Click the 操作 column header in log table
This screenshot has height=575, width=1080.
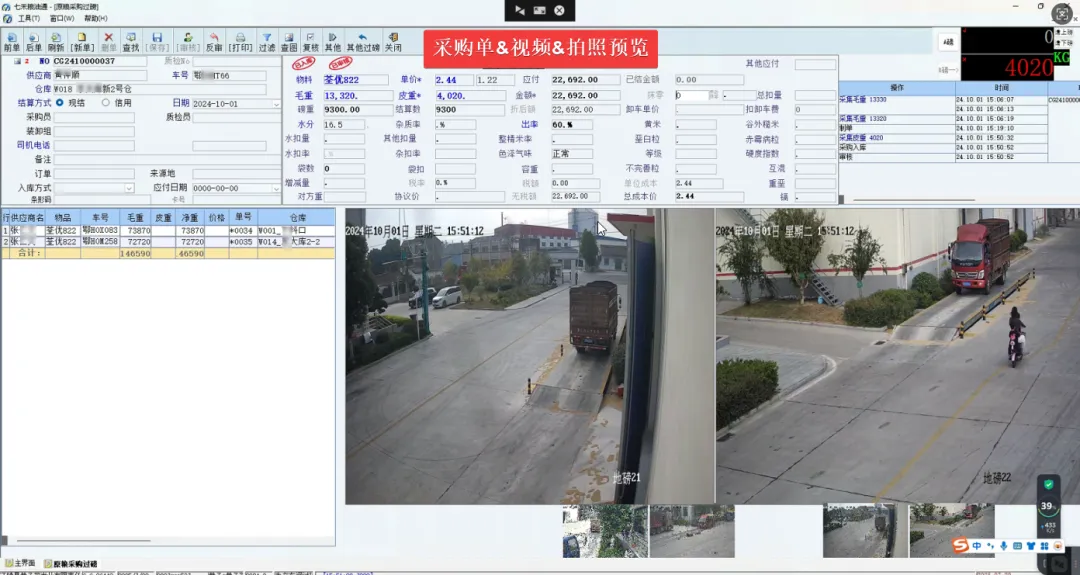click(897, 88)
